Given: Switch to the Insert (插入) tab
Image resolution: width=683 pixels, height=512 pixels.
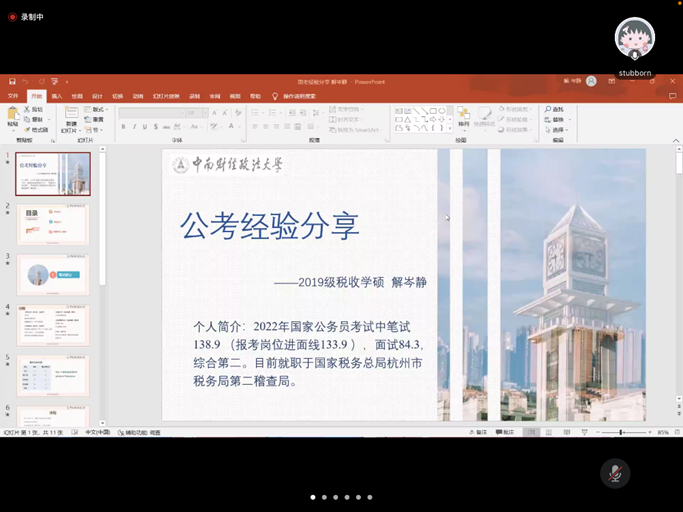Looking at the screenshot, I should tap(57, 97).
